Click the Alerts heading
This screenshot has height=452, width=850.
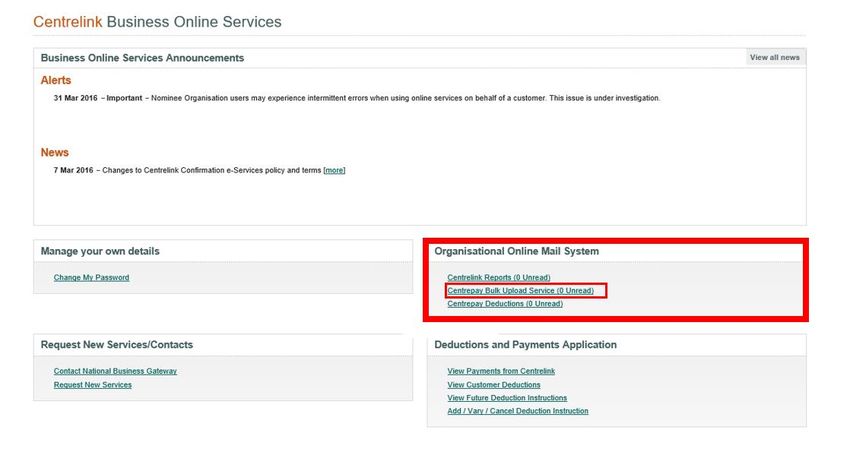pos(56,80)
